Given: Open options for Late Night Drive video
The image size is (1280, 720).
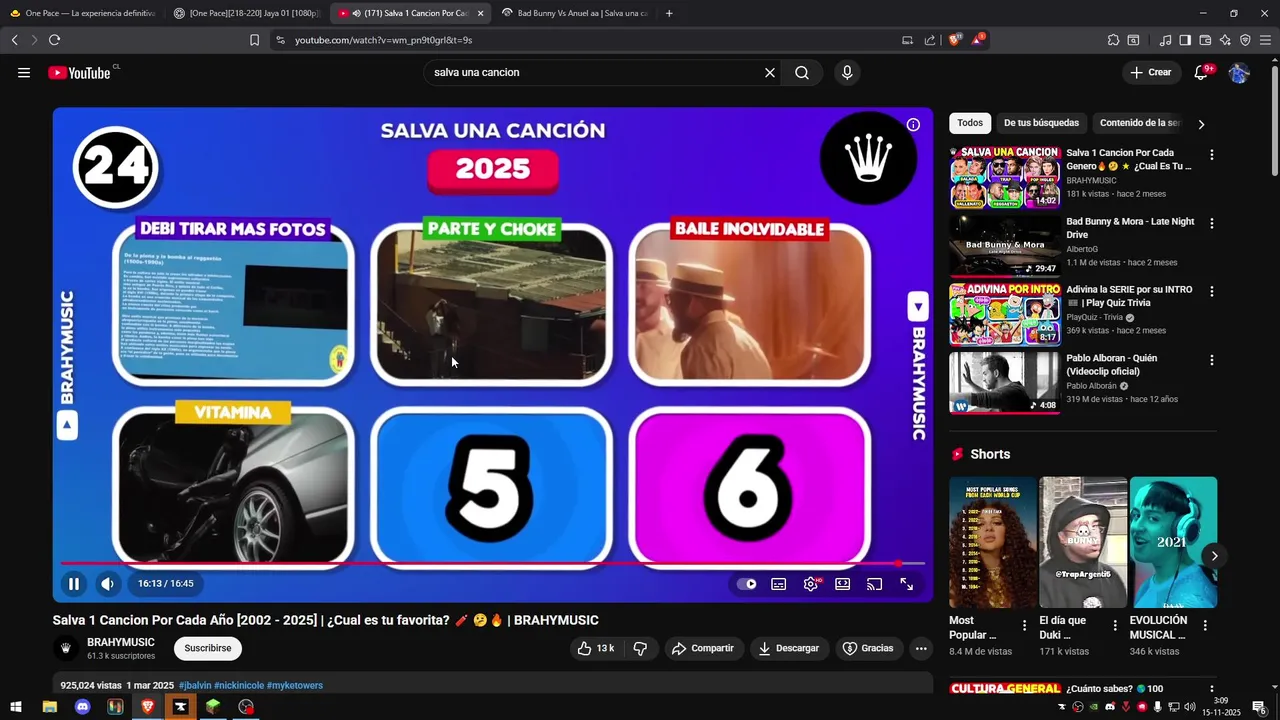Looking at the screenshot, I should point(1211,223).
